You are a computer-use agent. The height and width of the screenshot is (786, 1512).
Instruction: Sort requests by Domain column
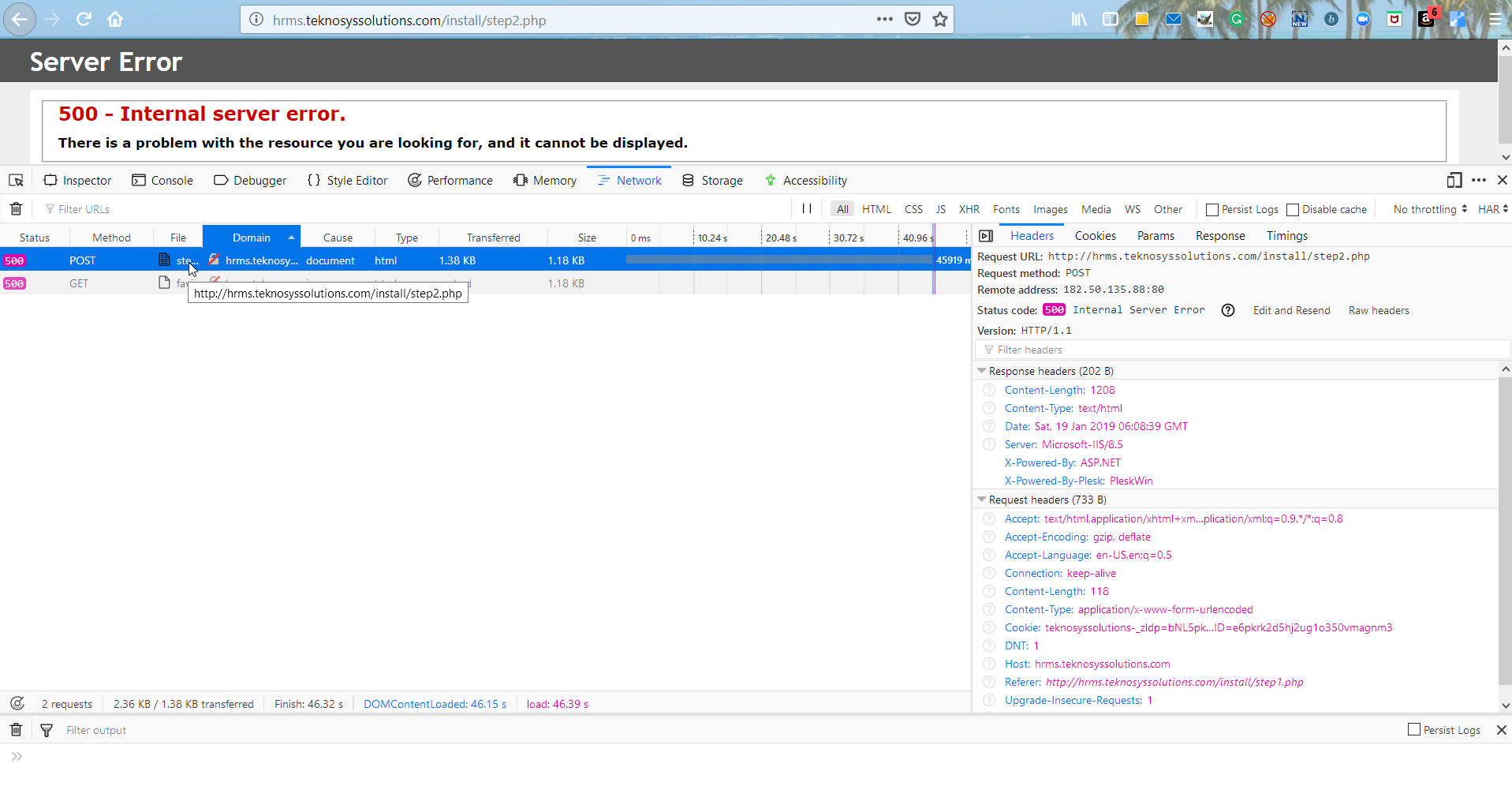point(252,238)
